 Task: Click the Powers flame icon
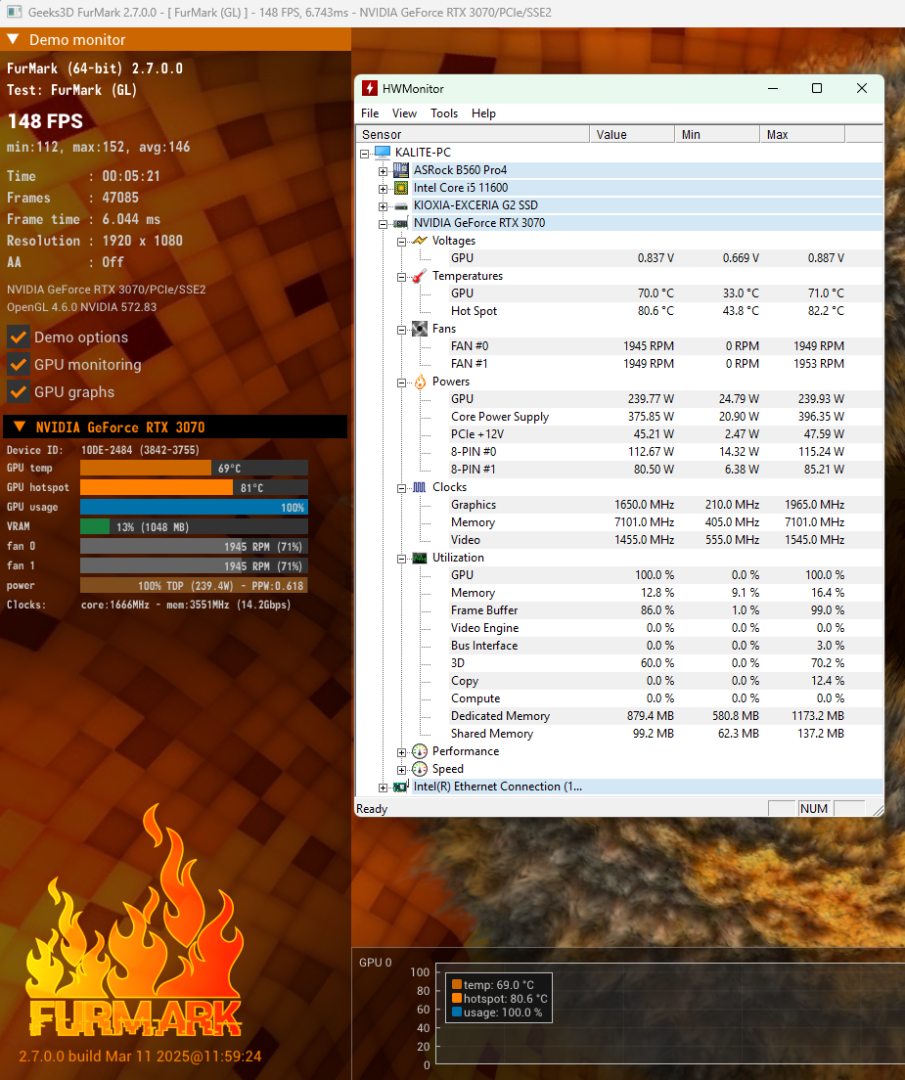point(419,382)
